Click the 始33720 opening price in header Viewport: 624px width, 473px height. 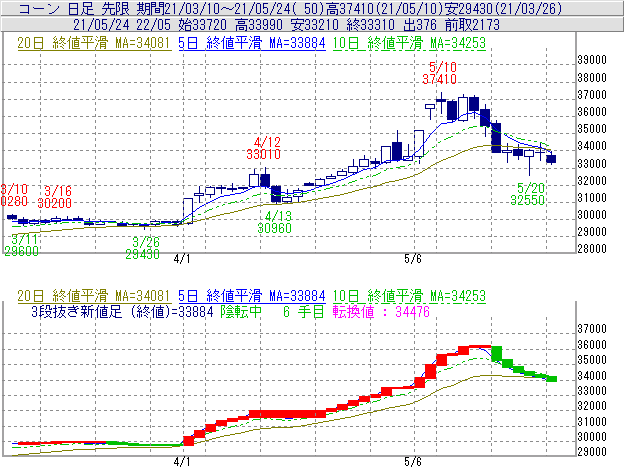click(x=203, y=25)
